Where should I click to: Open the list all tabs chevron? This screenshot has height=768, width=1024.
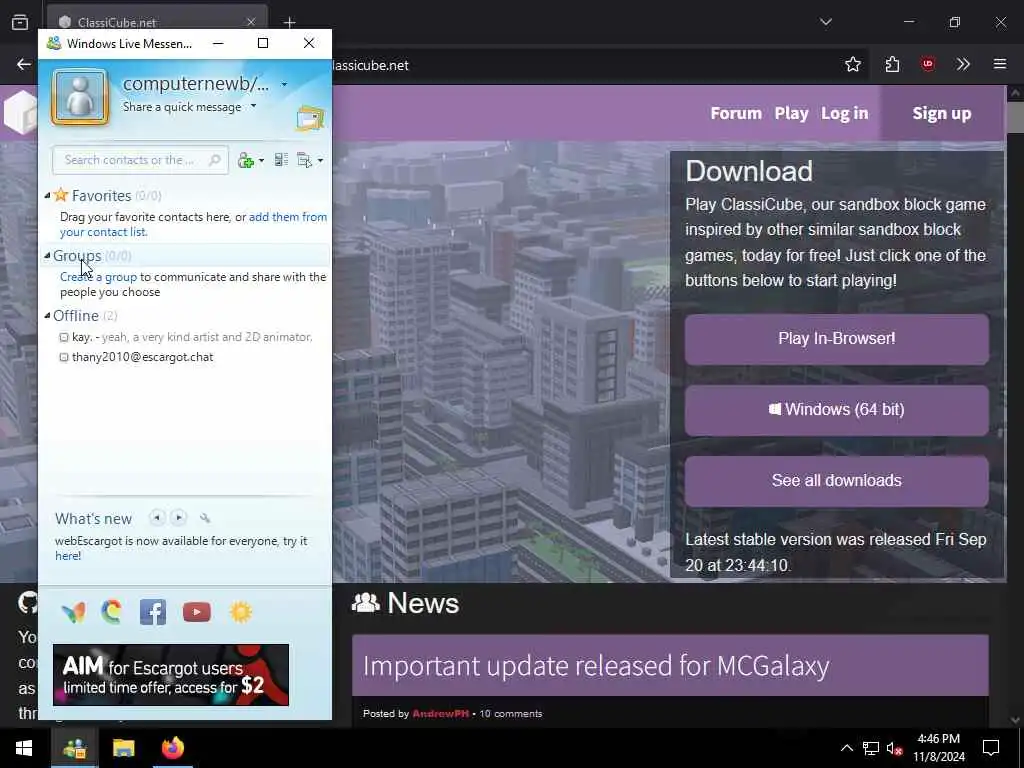click(826, 22)
